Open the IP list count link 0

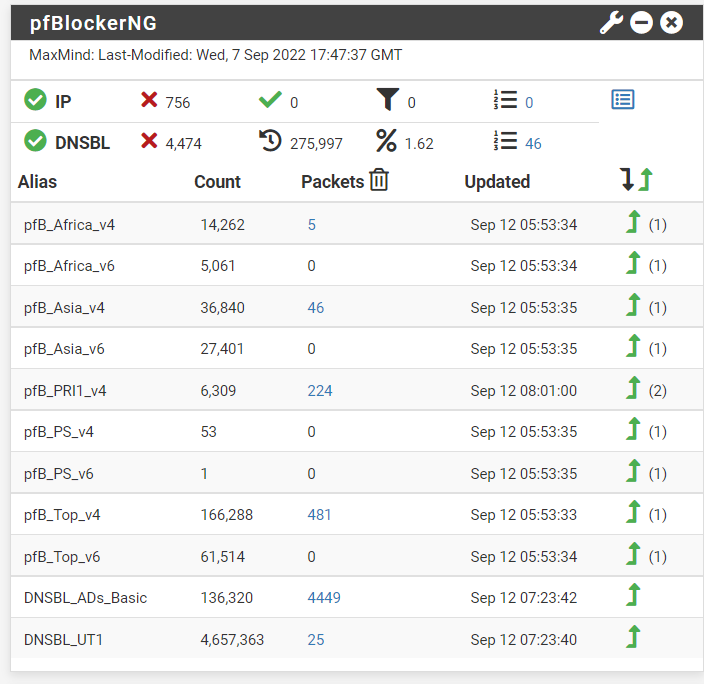tap(529, 102)
